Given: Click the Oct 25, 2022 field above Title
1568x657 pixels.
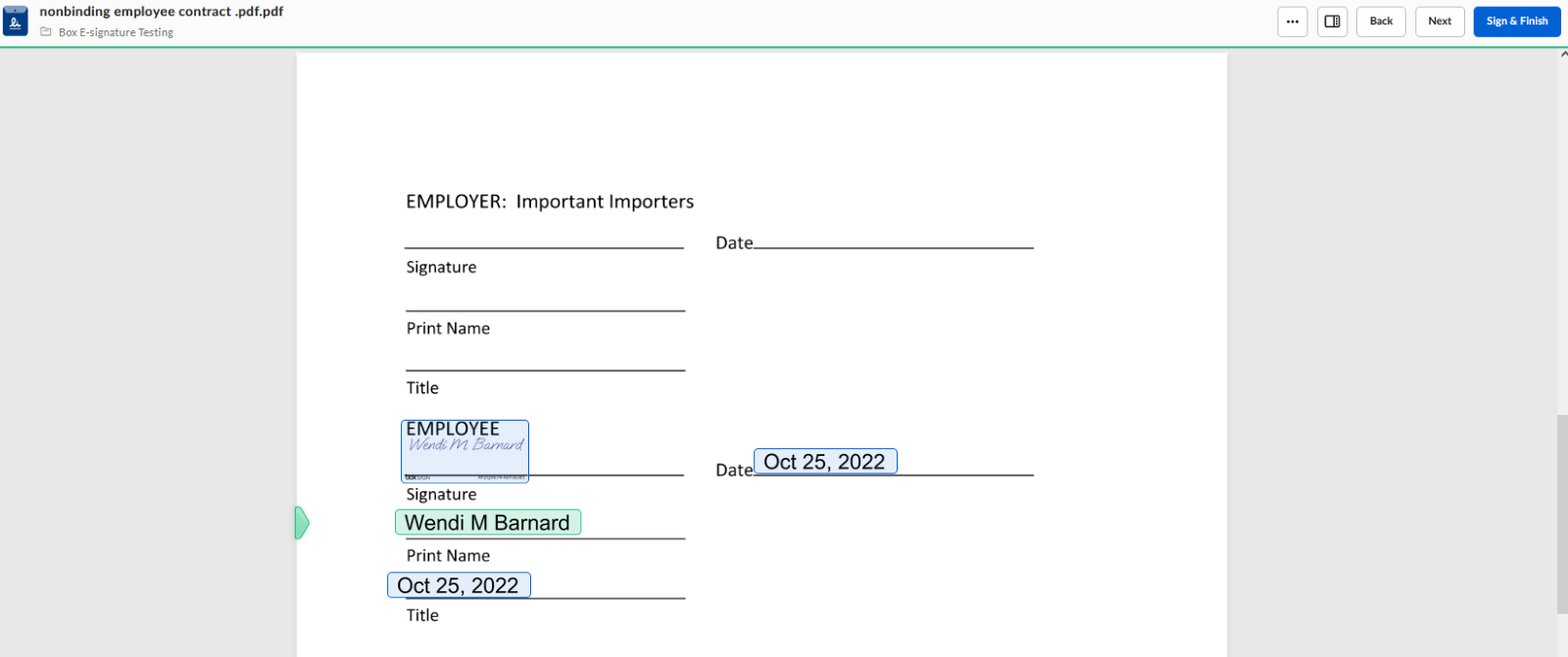Looking at the screenshot, I should click(x=459, y=585).
